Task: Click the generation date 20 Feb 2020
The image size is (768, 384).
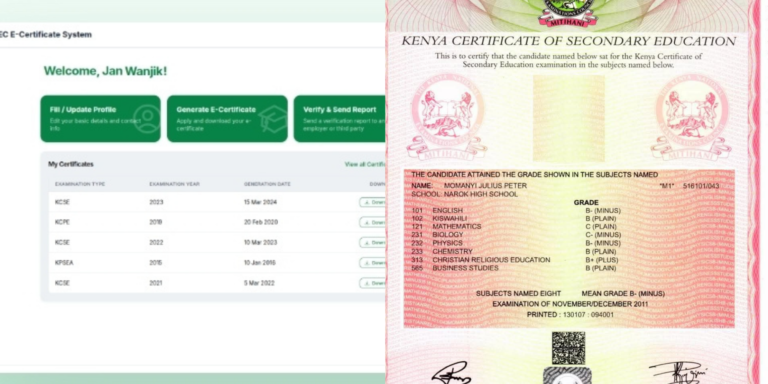Action: [x=261, y=222]
